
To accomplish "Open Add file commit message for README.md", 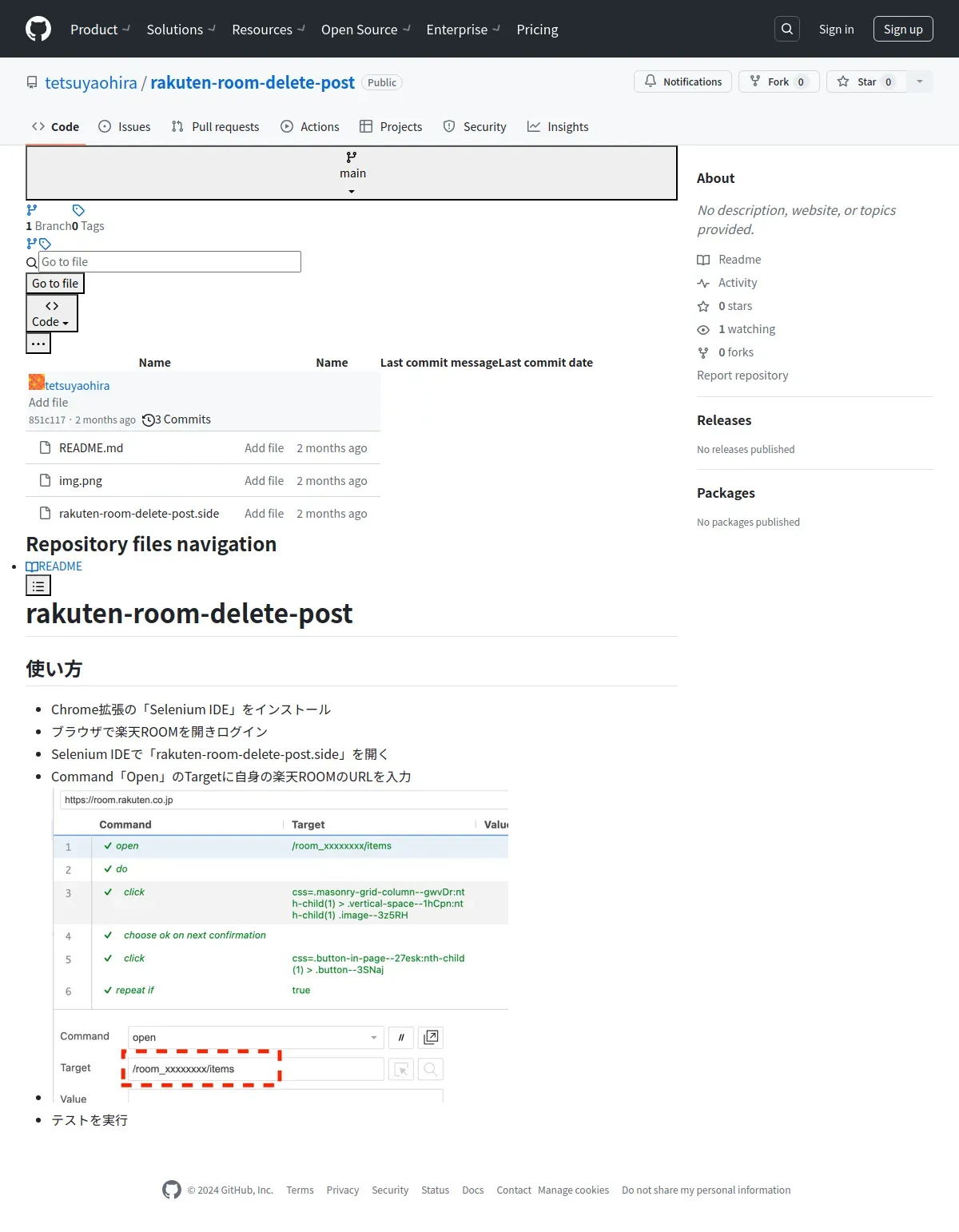I will pos(265,447).
